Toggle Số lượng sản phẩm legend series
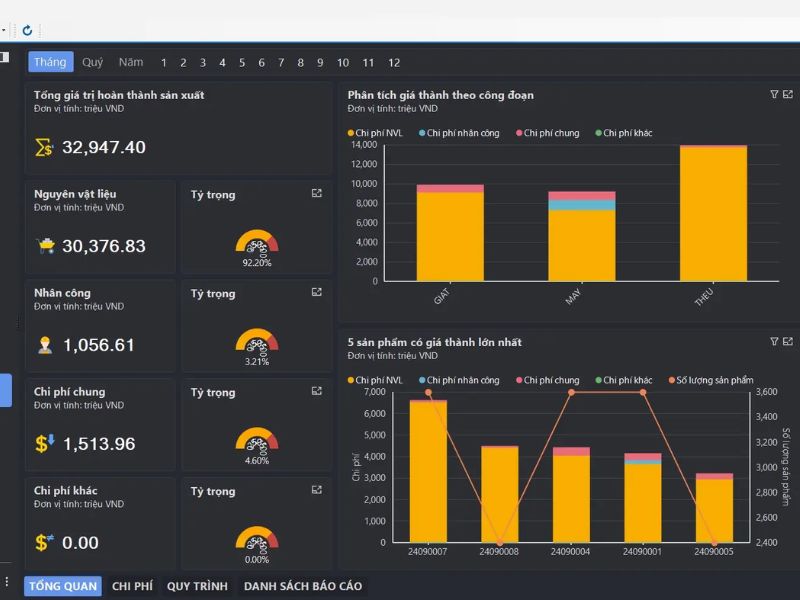Image resolution: width=800 pixels, height=600 pixels. click(x=714, y=380)
